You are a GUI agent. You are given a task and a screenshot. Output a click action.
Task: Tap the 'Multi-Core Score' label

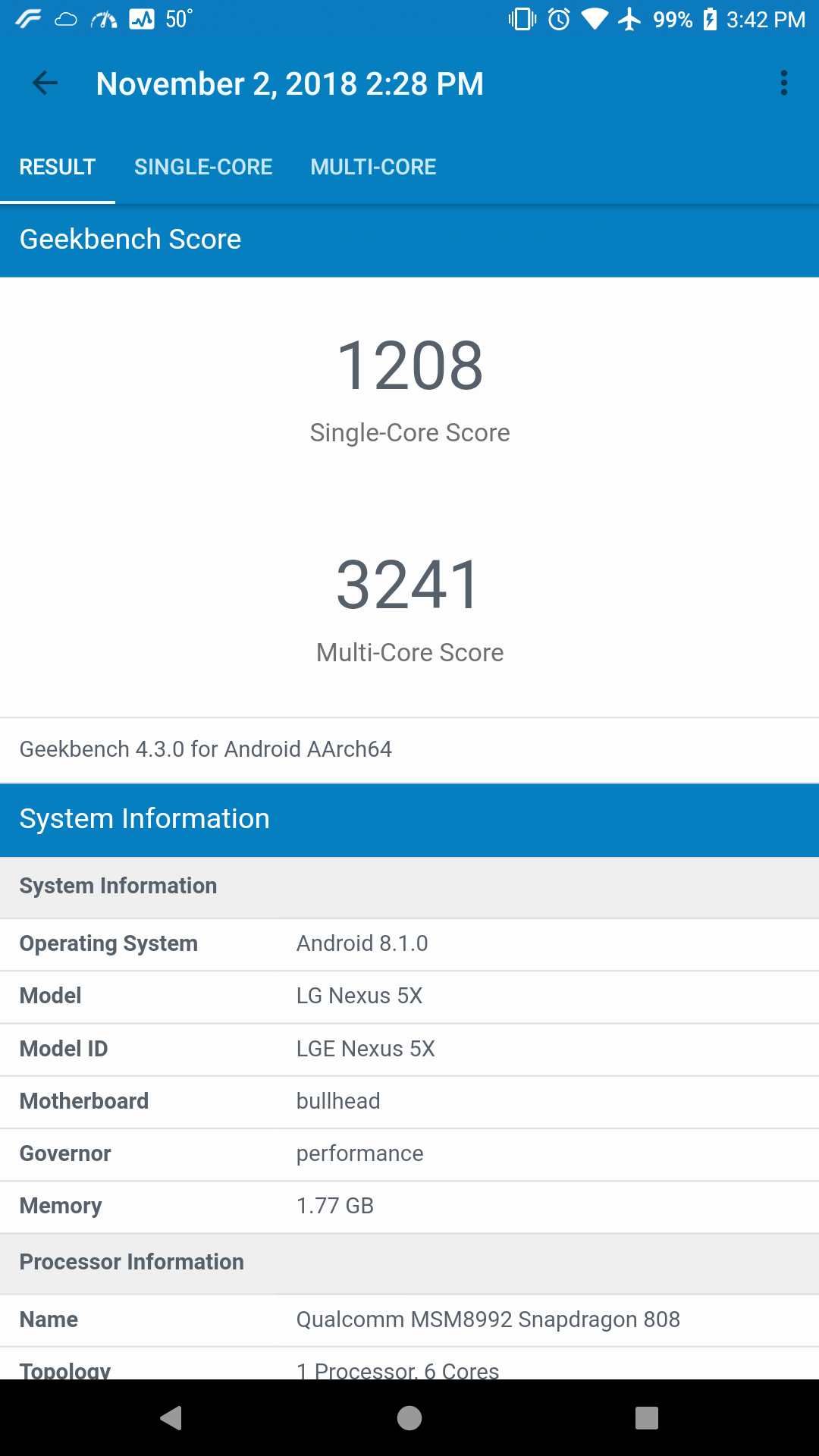tap(409, 652)
